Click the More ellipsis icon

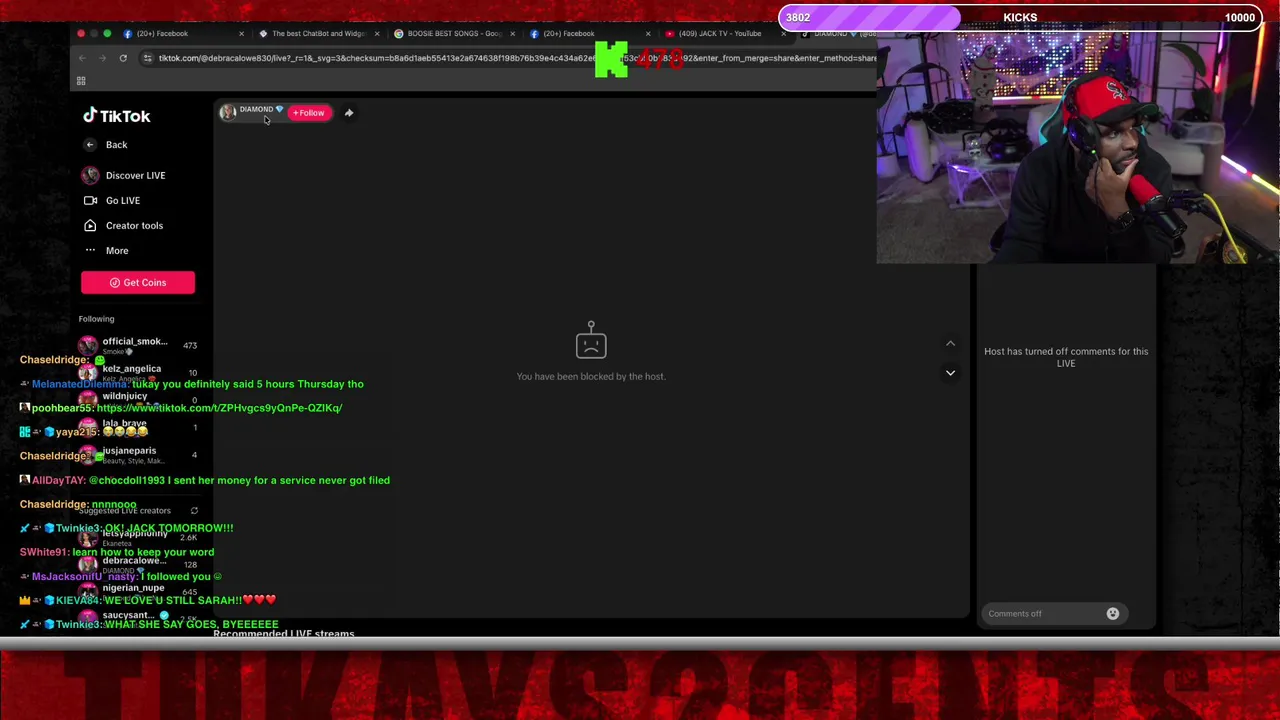[x=90, y=250]
